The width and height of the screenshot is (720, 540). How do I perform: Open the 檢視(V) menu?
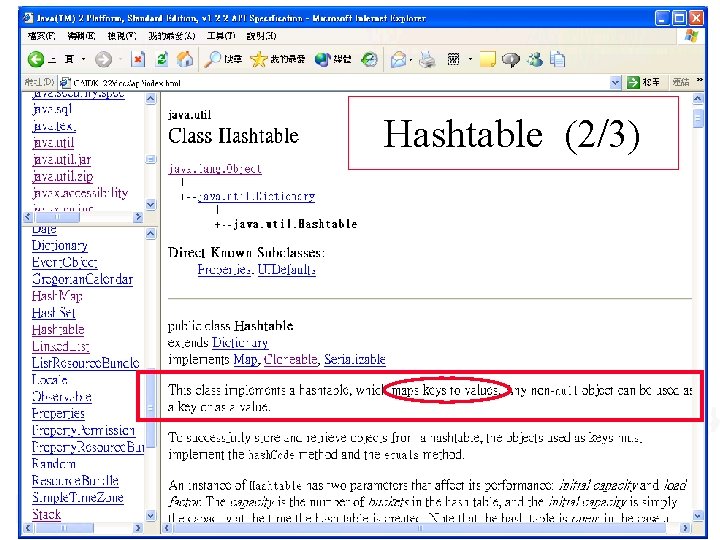[x=122, y=35]
